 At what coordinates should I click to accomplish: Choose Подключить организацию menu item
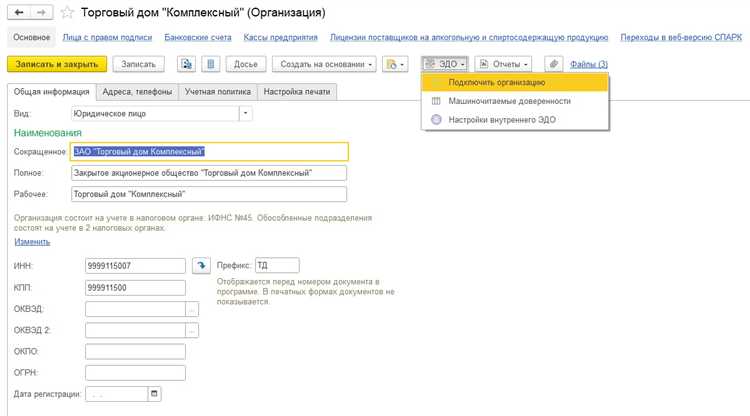point(515,82)
